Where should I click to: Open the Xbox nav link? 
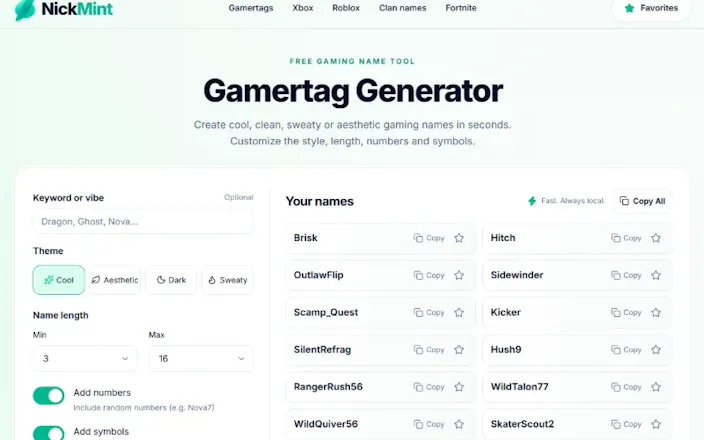(x=303, y=8)
